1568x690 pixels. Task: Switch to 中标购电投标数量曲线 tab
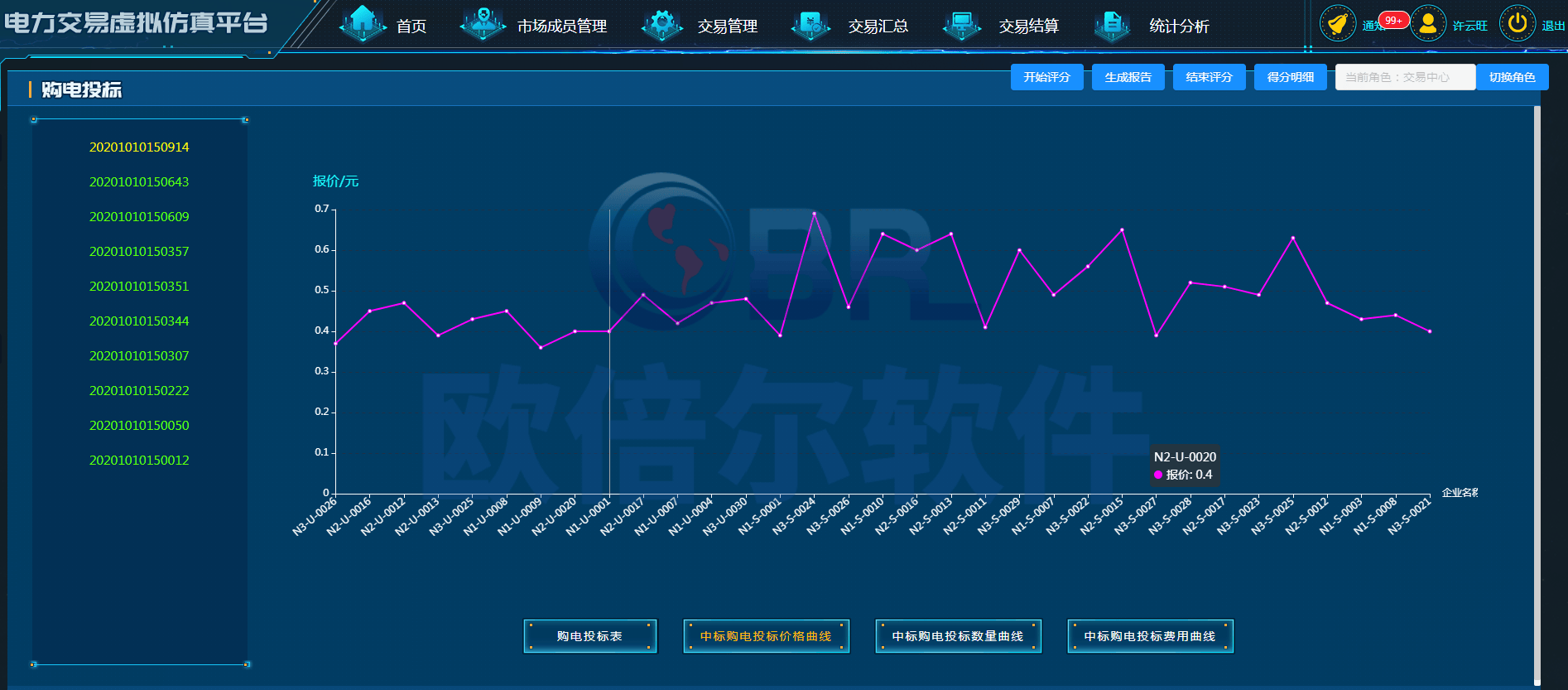click(x=958, y=636)
